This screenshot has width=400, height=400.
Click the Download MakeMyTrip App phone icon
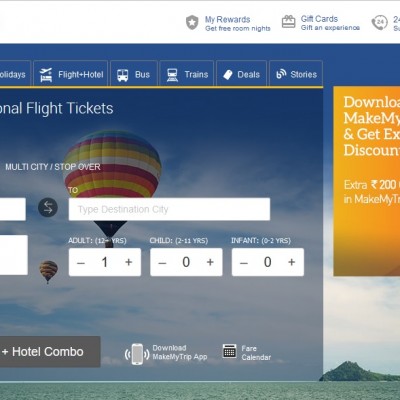pyautogui.click(x=137, y=354)
